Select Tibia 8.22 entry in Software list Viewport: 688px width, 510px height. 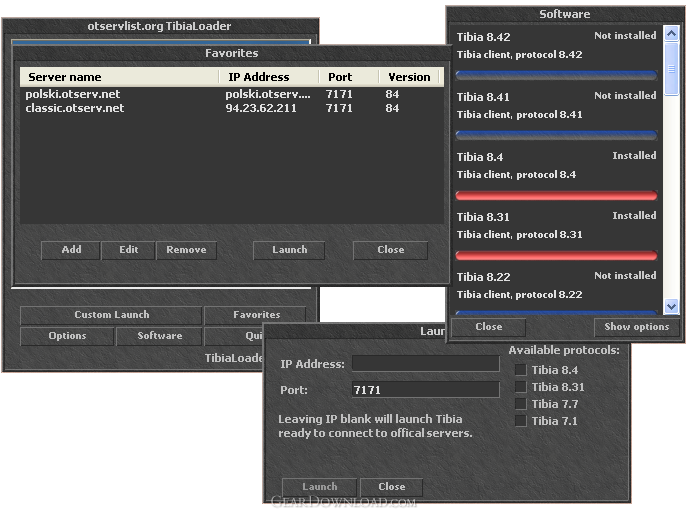point(556,291)
